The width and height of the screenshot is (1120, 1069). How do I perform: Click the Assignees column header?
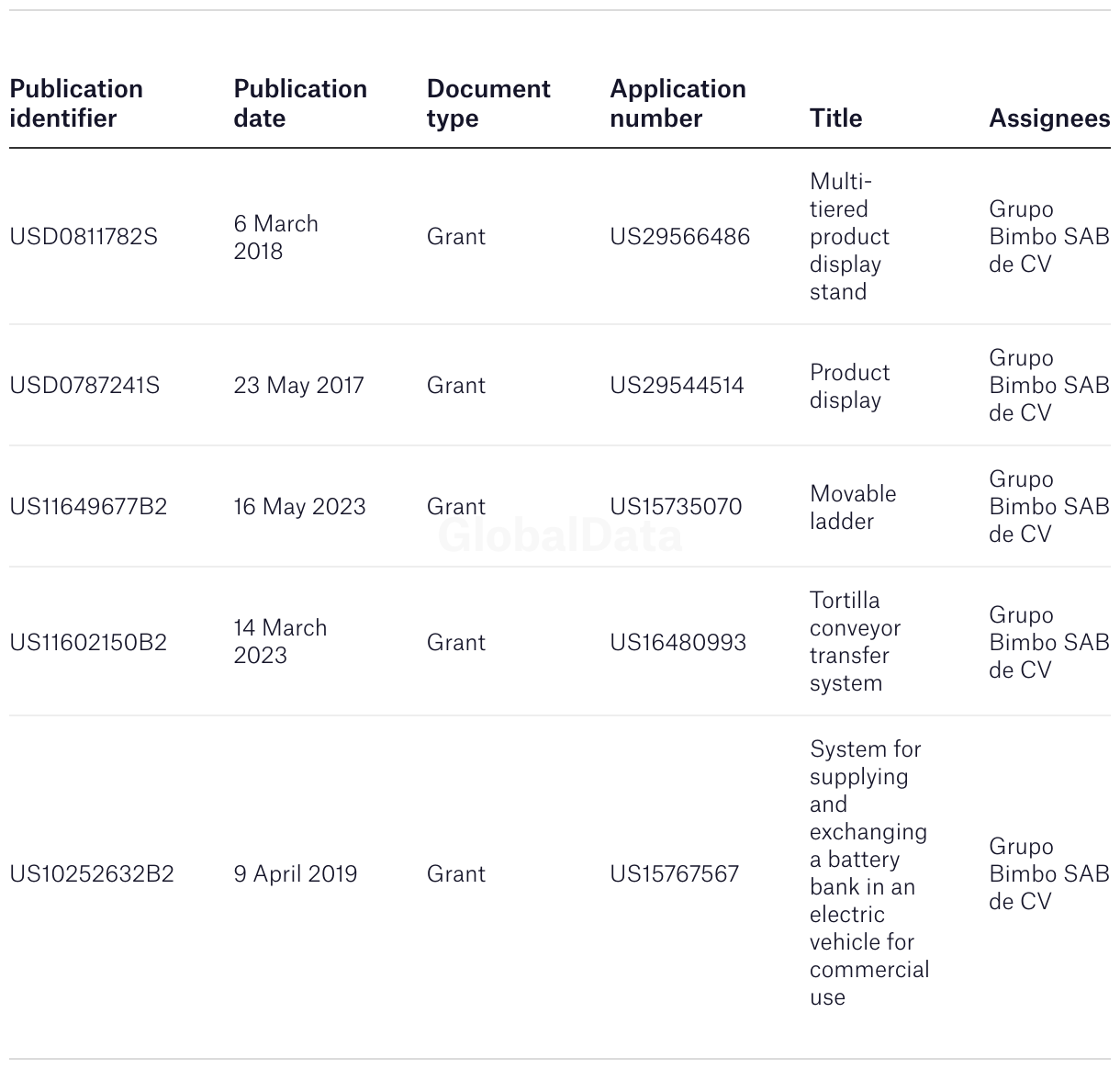tap(1049, 118)
